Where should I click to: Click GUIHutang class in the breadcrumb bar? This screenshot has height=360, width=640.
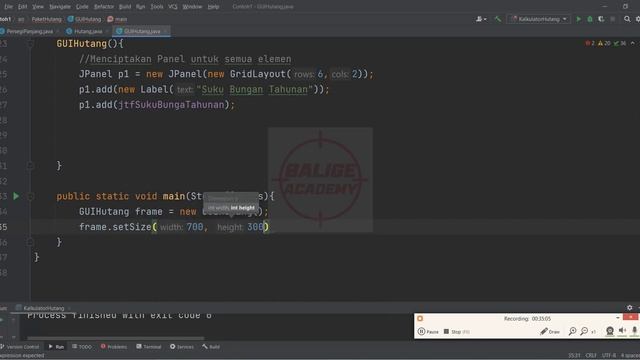(x=84, y=19)
